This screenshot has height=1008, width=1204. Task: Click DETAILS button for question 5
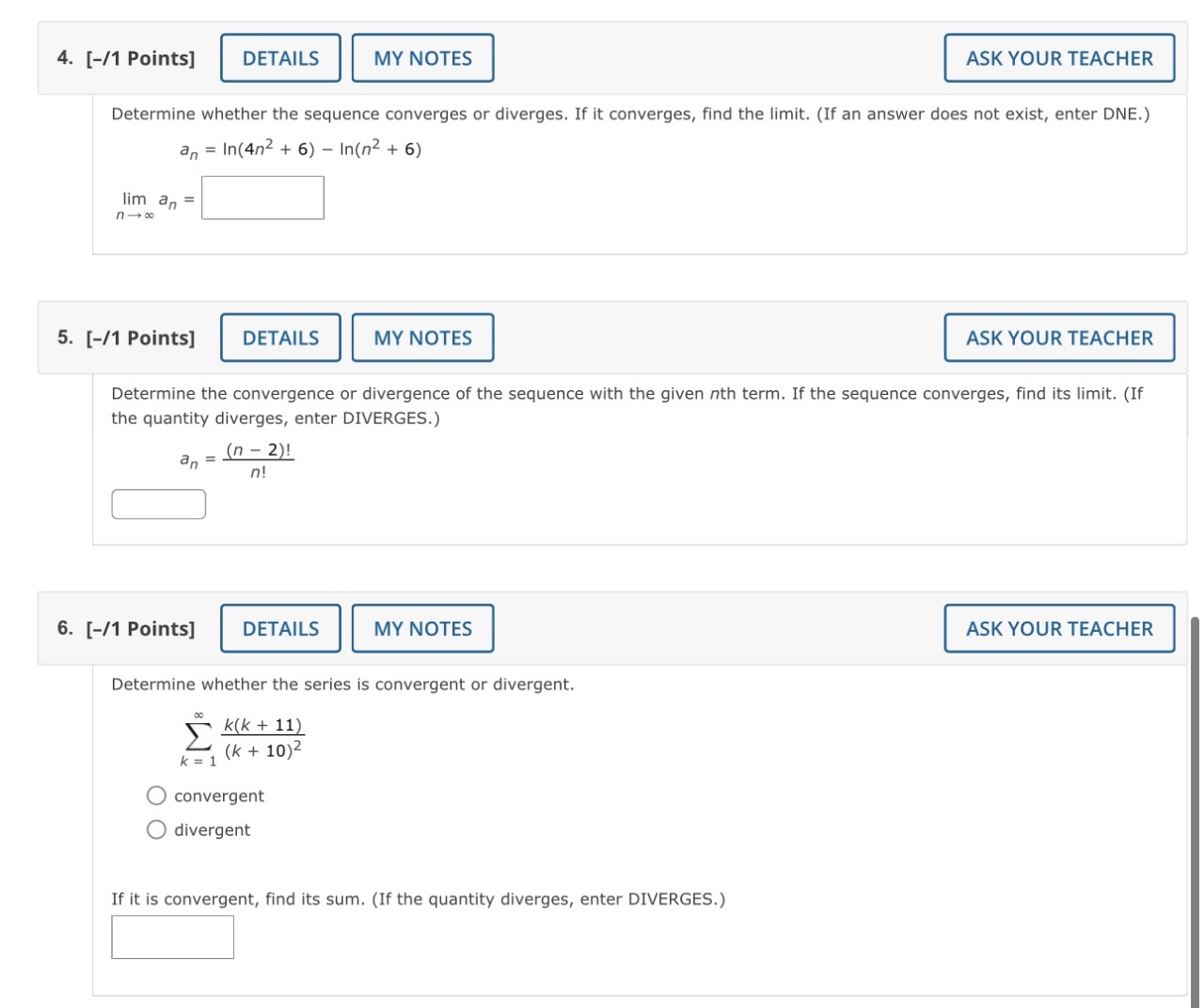279,337
